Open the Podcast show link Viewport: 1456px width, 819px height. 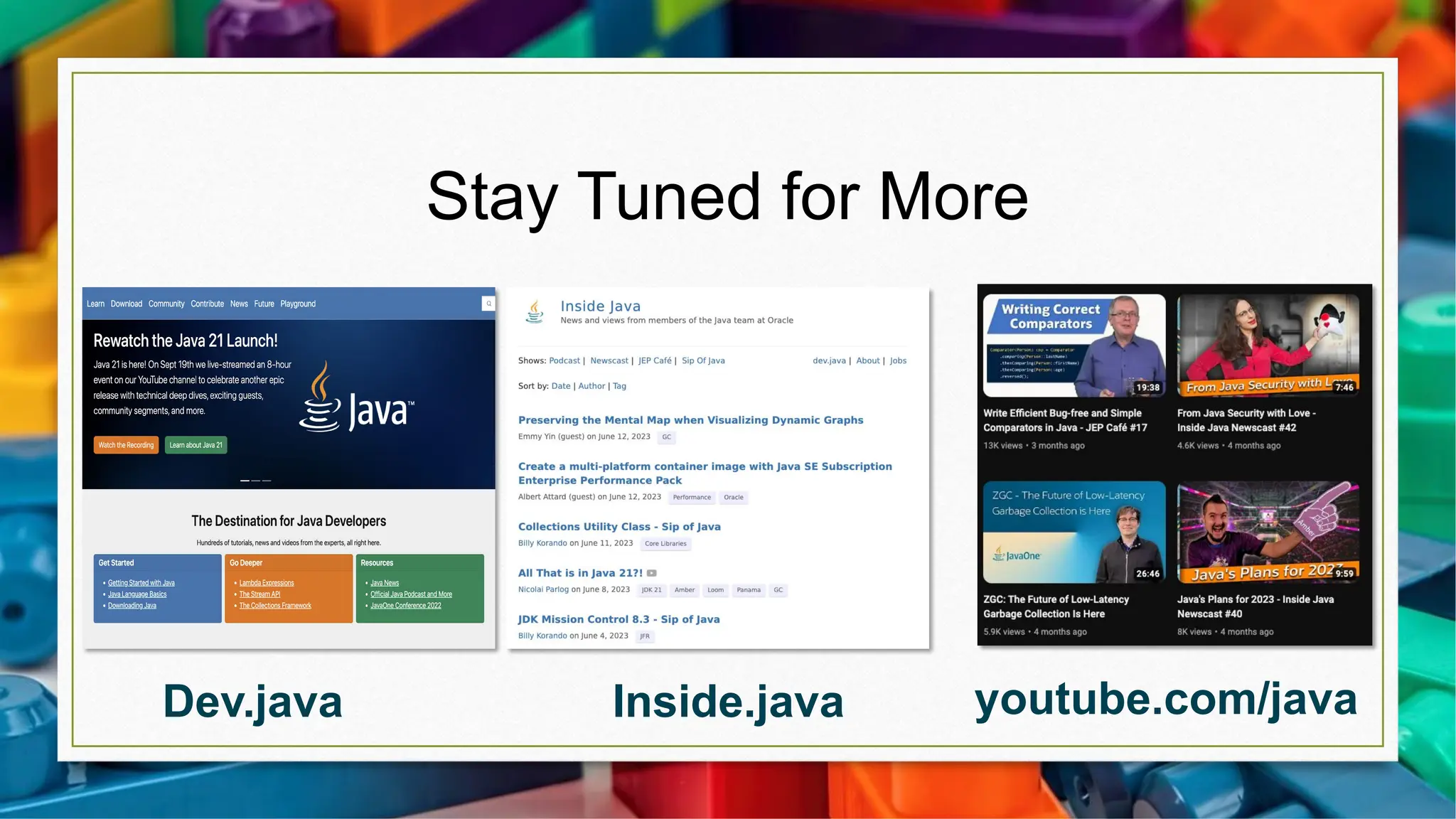point(564,360)
